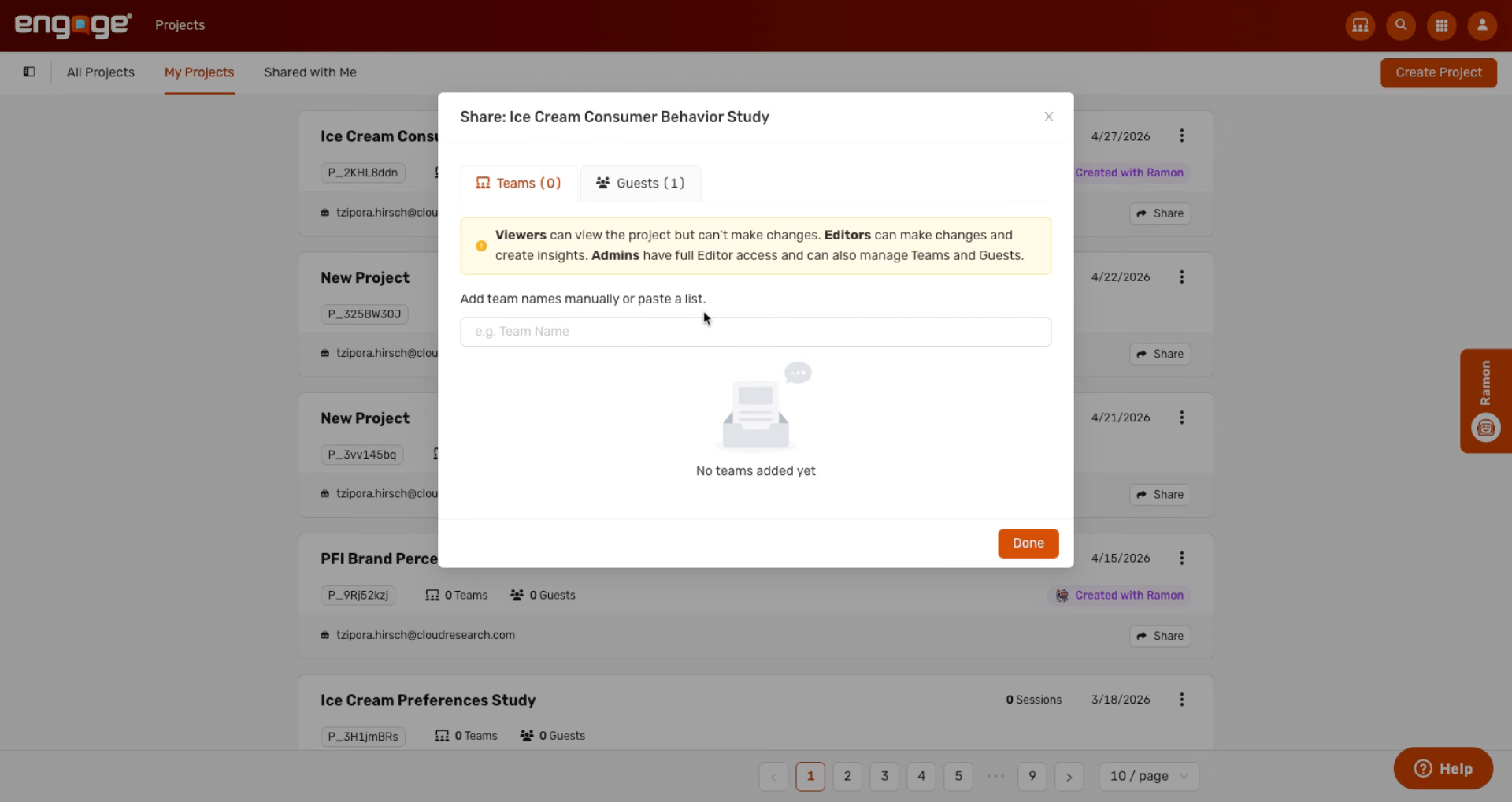1512x802 pixels.
Task: Click the 0 Teams icon on PFI project
Action: tap(432, 595)
